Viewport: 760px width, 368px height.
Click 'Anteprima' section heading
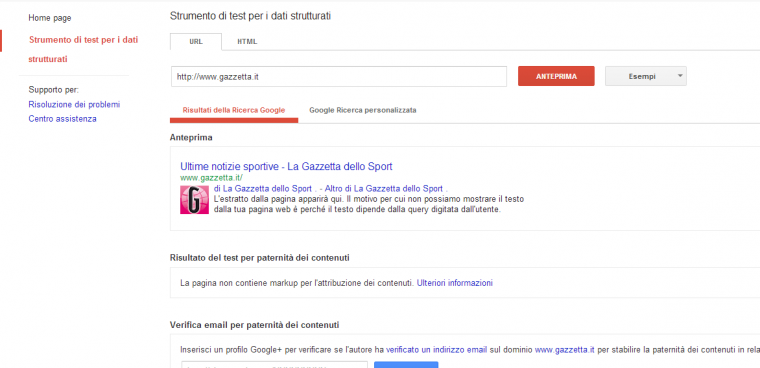coord(191,138)
